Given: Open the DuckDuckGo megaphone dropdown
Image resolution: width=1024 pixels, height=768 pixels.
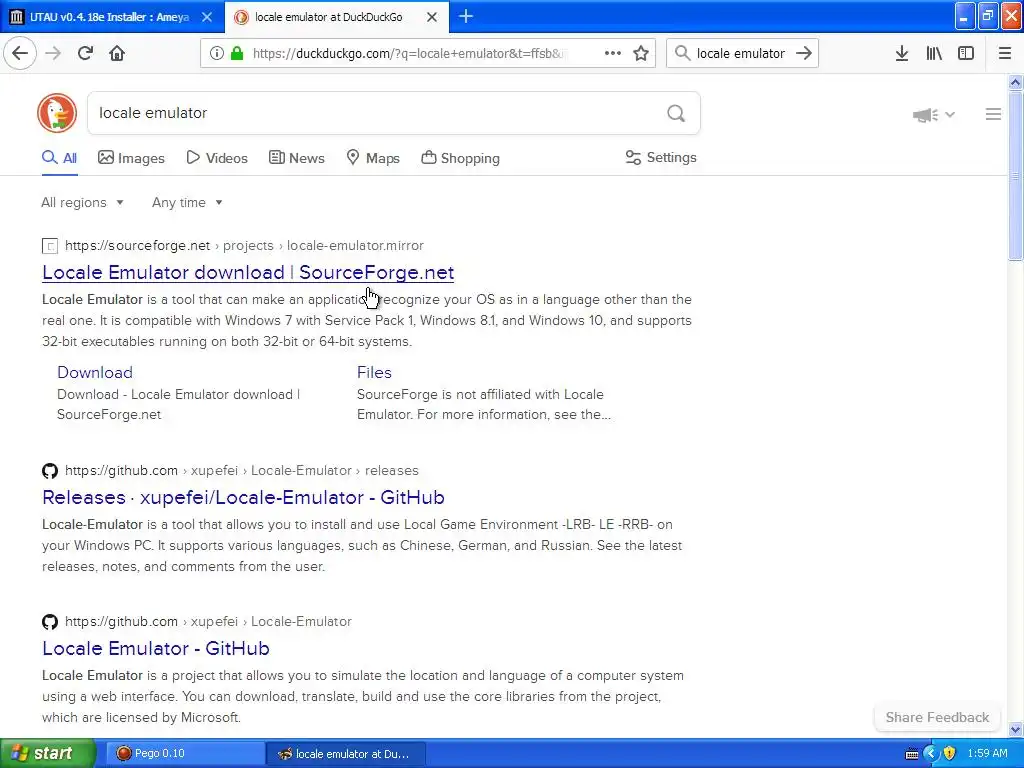Looking at the screenshot, I should [x=933, y=115].
